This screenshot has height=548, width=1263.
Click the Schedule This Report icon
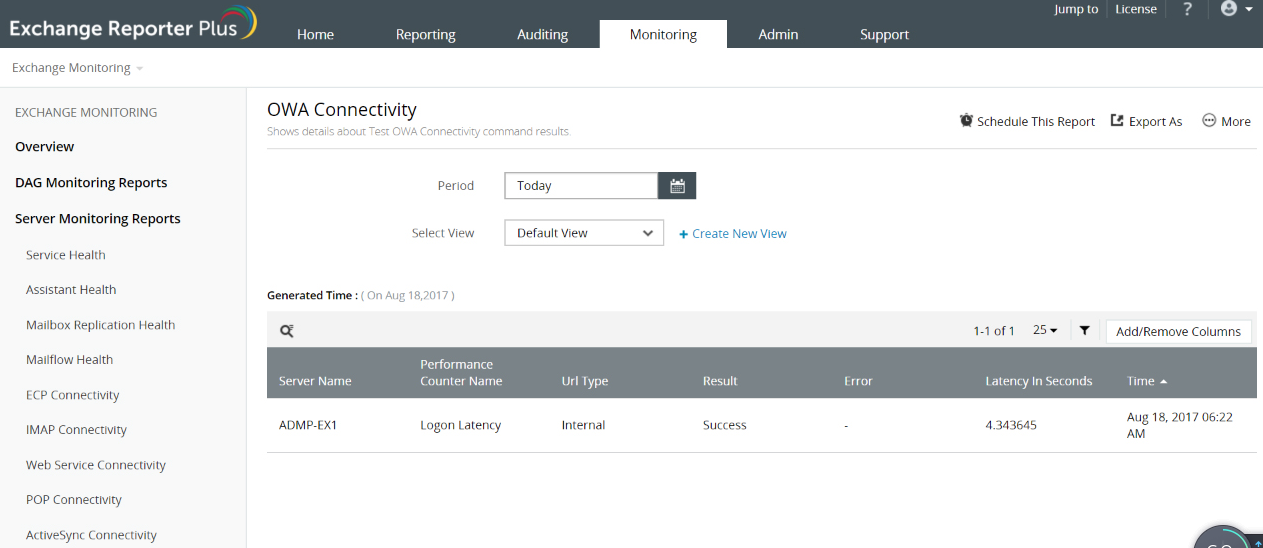click(x=966, y=121)
